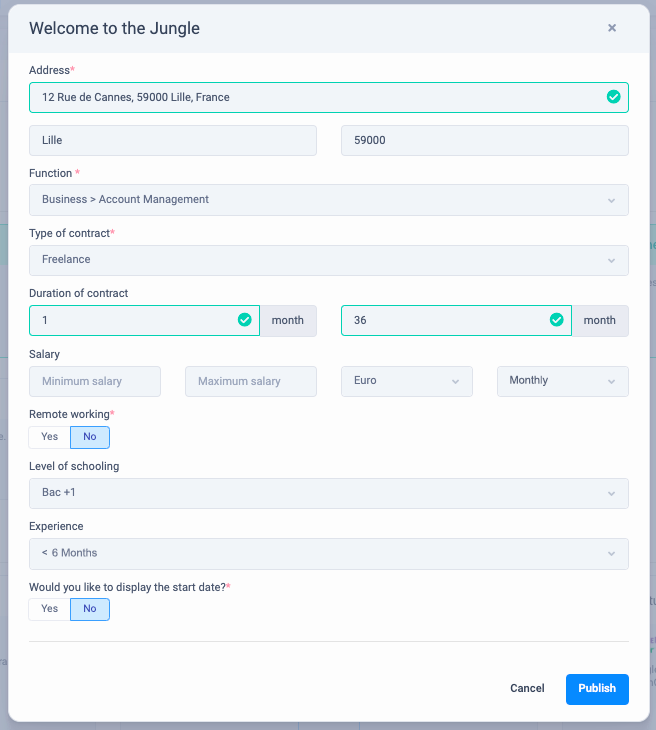Expand the Experience dropdown
This screenshot has width=656, height=730.
point(328,553)
